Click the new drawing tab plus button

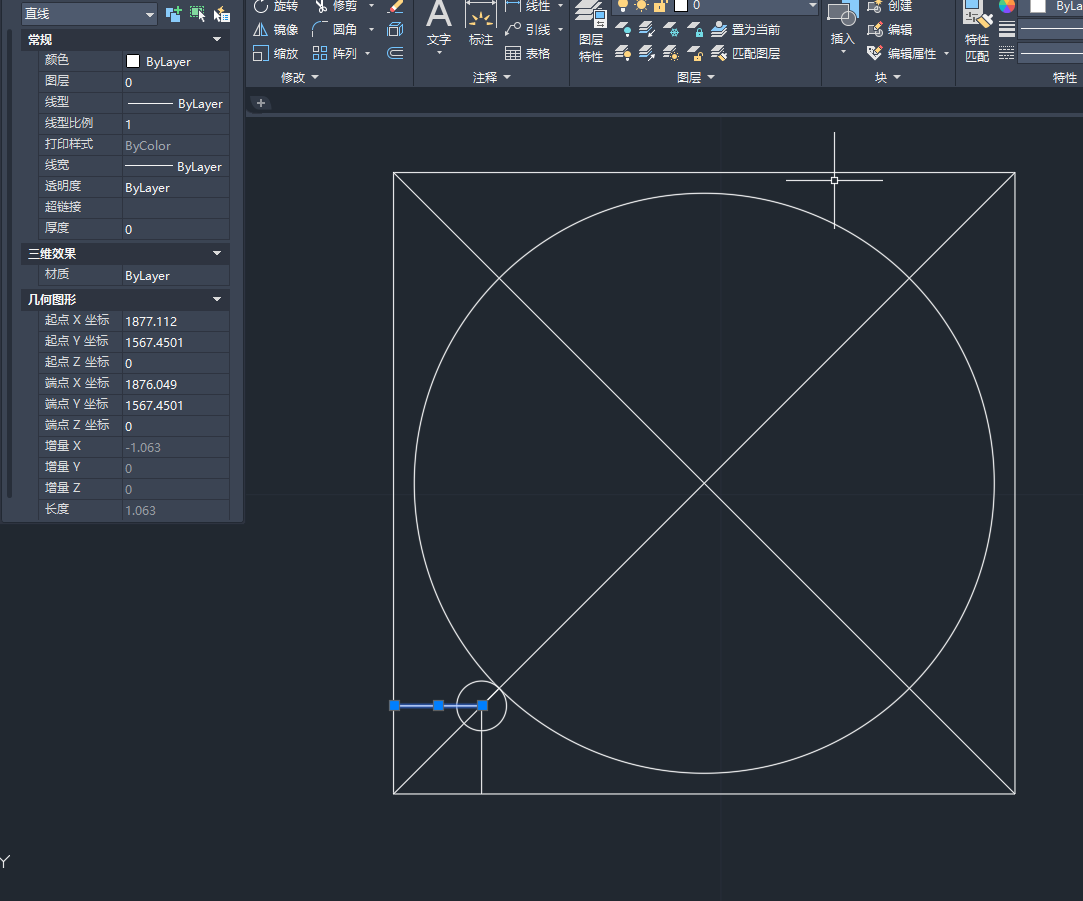pyautogui.click(x=261, y=103)
